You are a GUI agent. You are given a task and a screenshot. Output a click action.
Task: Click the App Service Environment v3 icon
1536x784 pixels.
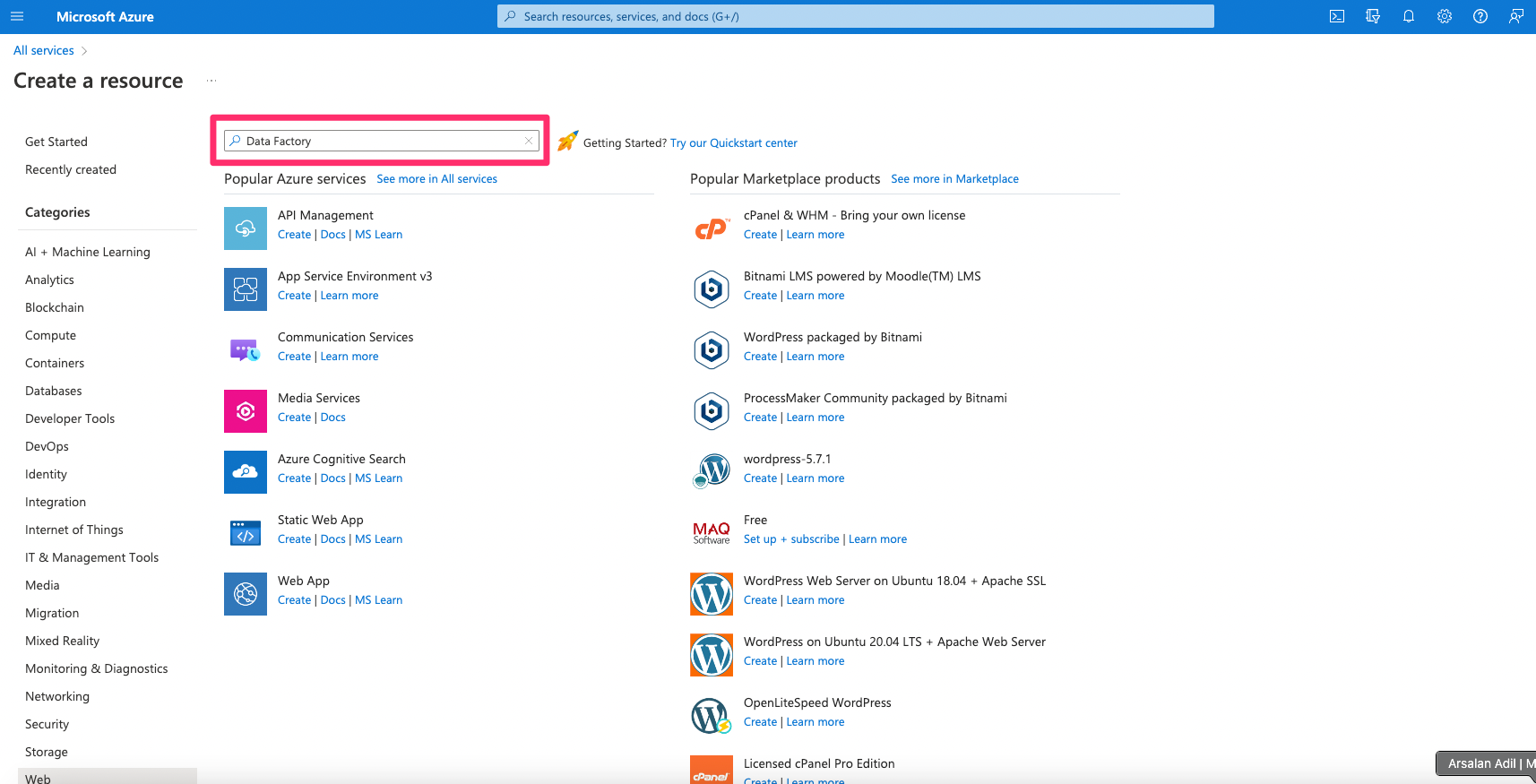pos(246,289)
